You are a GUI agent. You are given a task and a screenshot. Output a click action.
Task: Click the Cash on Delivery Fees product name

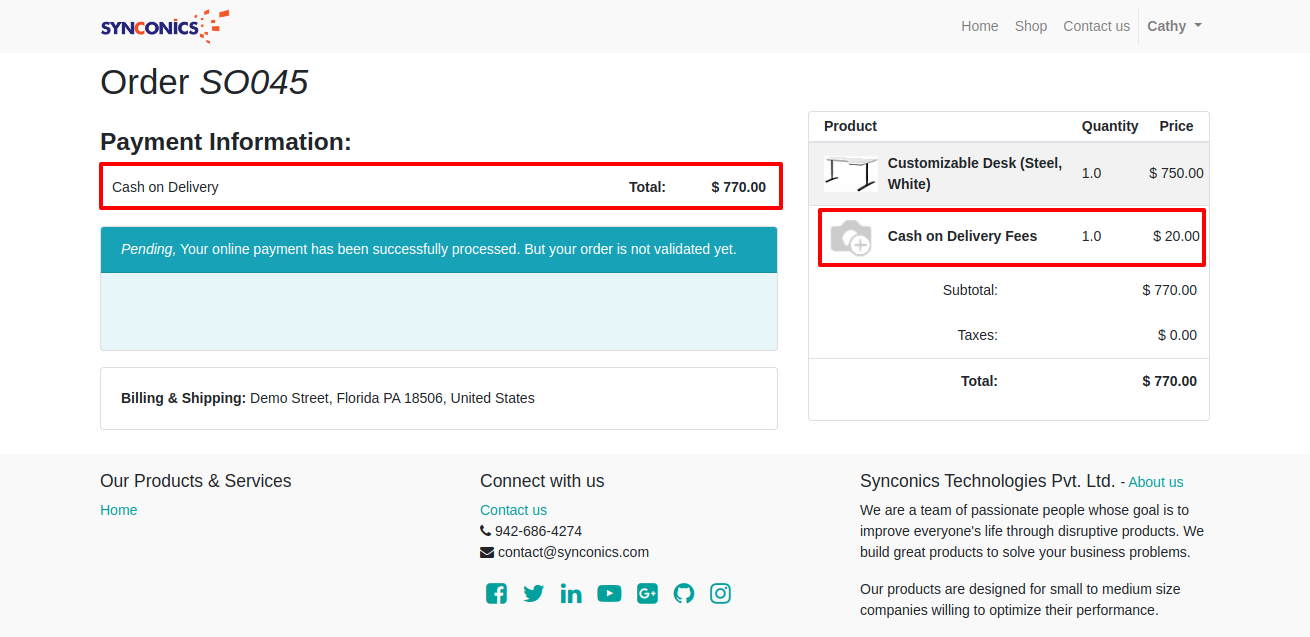(x=962, y=236)
